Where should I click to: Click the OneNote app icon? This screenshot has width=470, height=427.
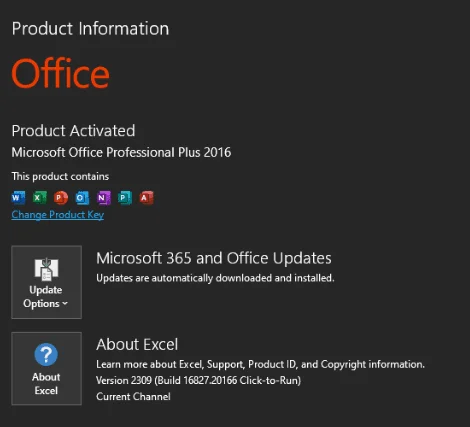pyautogui.click(x=104, y=198)
